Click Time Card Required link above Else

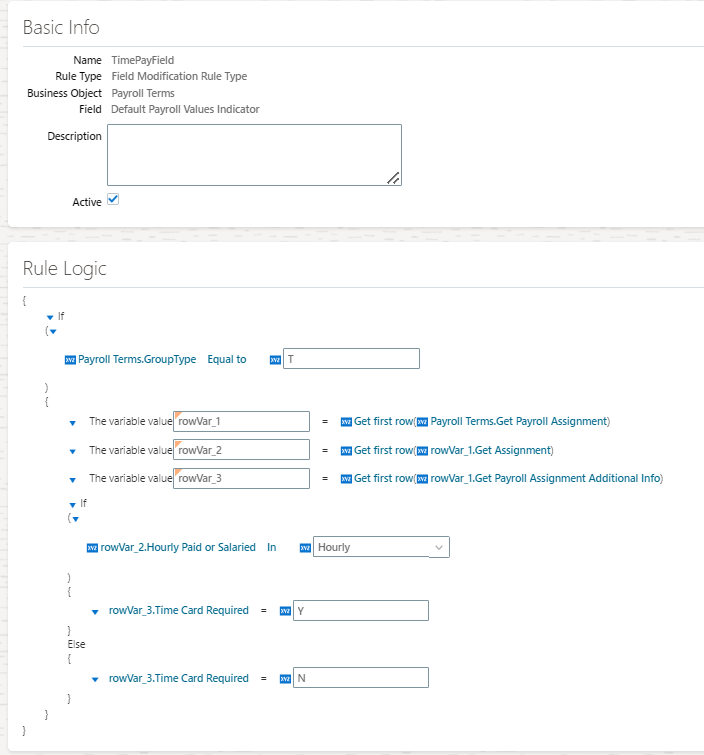pyautogui.click(x=179, y=611)
